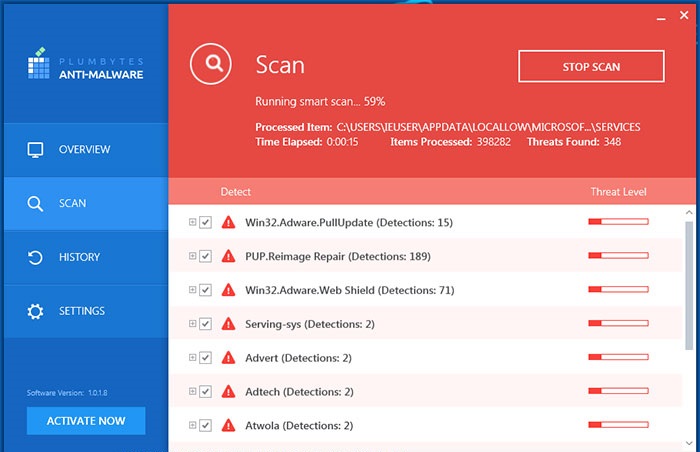
Task: Toggle the Serving-sys detection checkbox
Action: [x=206, y=324]
